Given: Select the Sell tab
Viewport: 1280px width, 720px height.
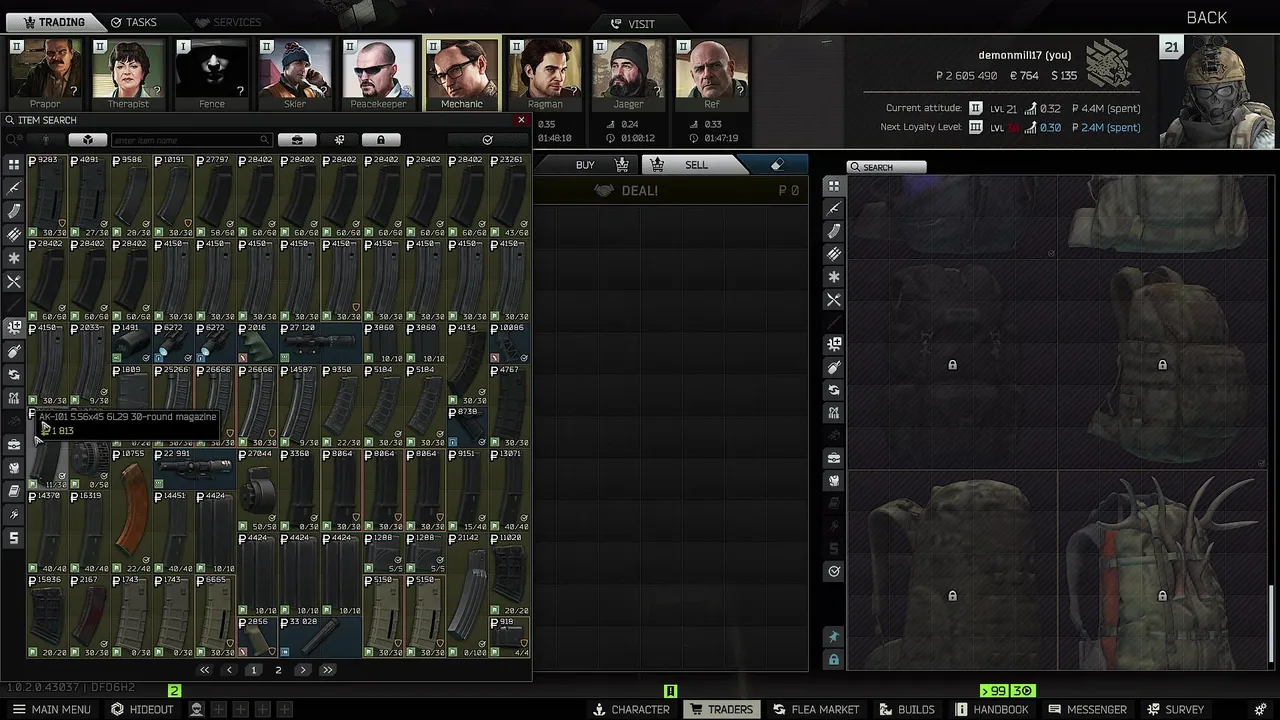Looking at the screenshot, I should tap(696, 165).
